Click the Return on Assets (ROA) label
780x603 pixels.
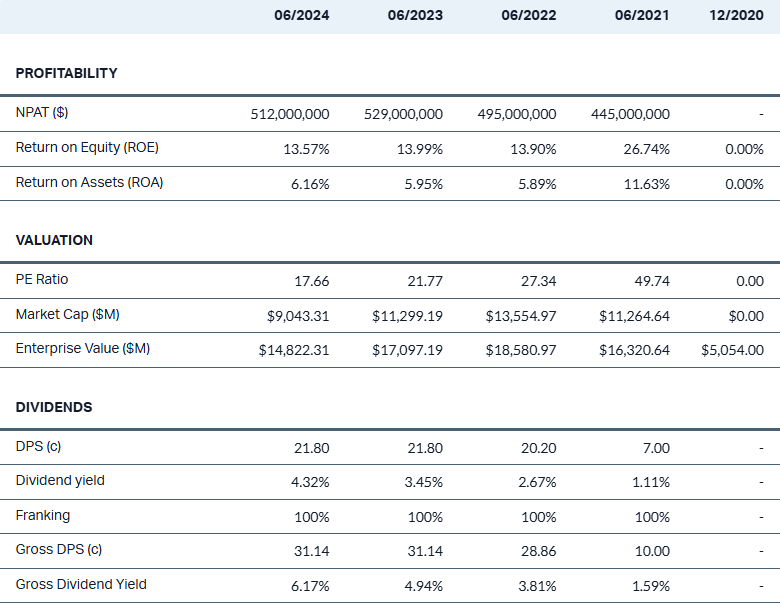click(89, 182)
